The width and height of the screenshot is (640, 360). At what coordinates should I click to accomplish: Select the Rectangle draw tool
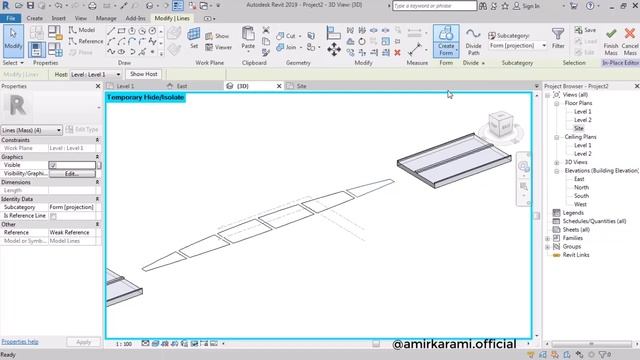(x=121, y=31)
